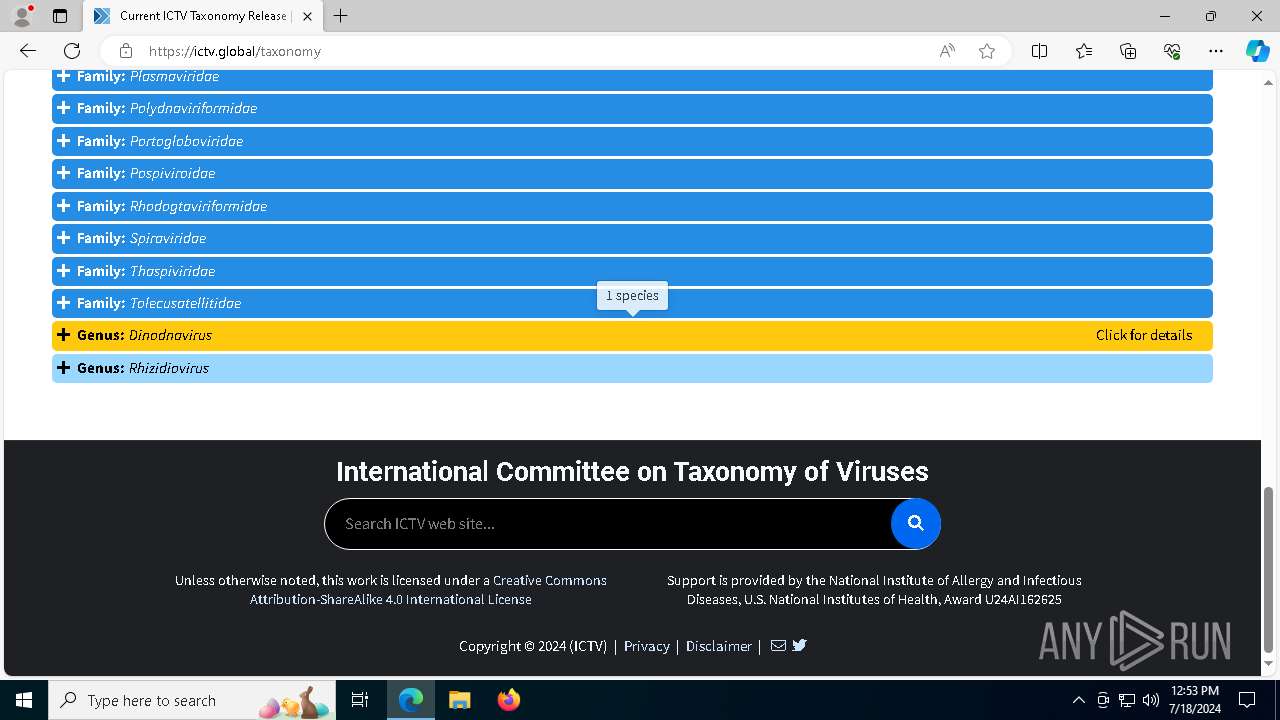Open the tab actions menu icon
Viewport: 1280px width, 720px height.
(60, 16)
